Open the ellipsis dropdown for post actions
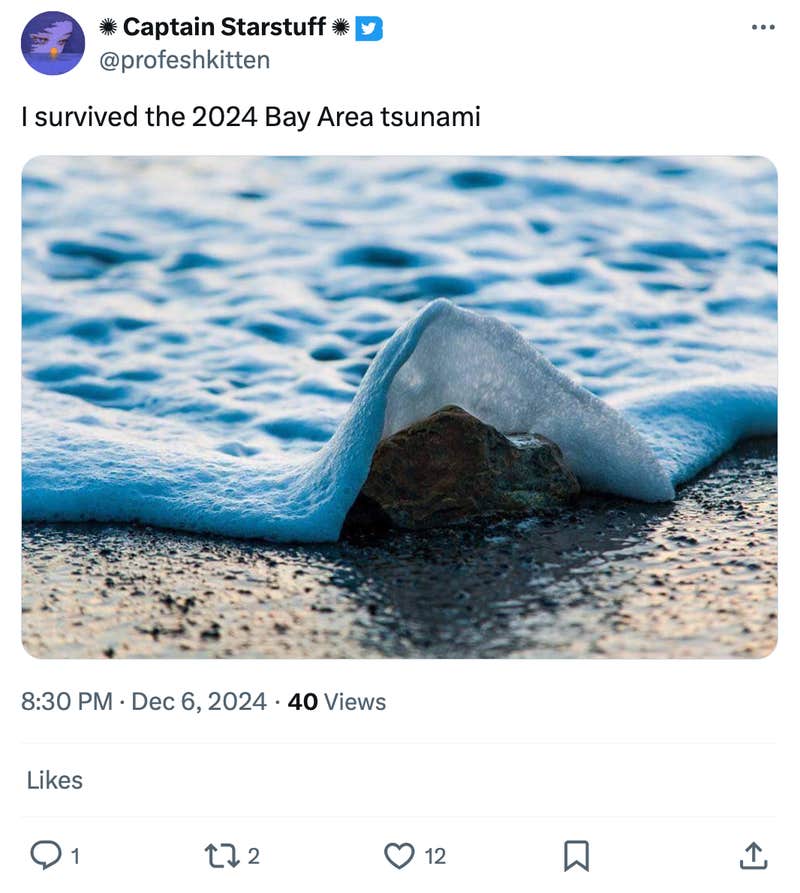Image resolution: width=800 pixels, height=893 pixels. coord(763,27)
